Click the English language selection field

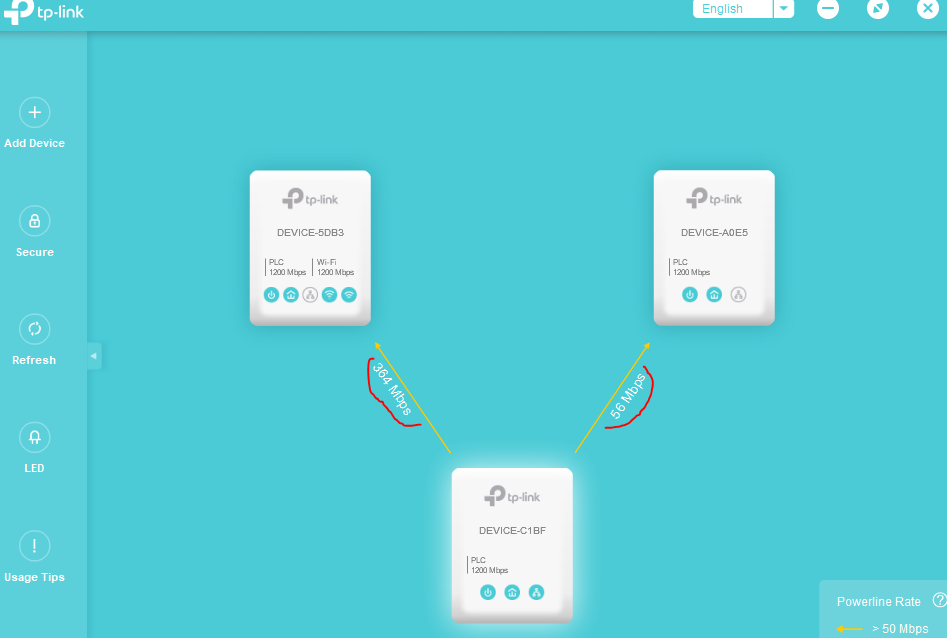[x=733, y=9]
